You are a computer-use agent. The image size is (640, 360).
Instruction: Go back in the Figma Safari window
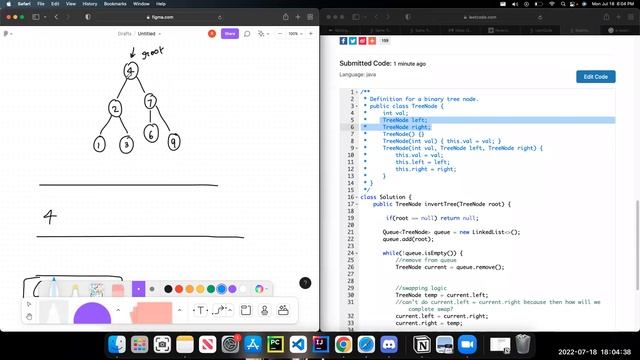pyautogui.click(x=56, y=17)
